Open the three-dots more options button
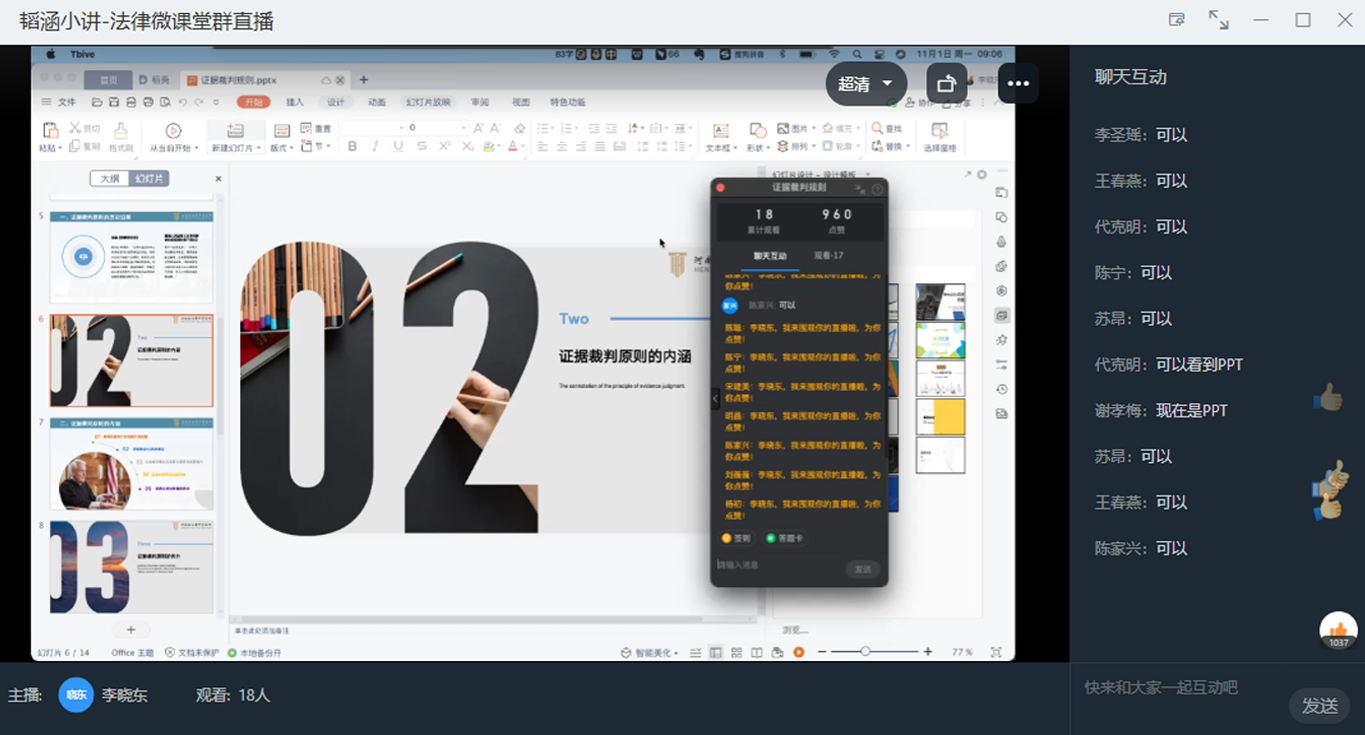Screen dimensions: 1365x735 (1018, 84)
